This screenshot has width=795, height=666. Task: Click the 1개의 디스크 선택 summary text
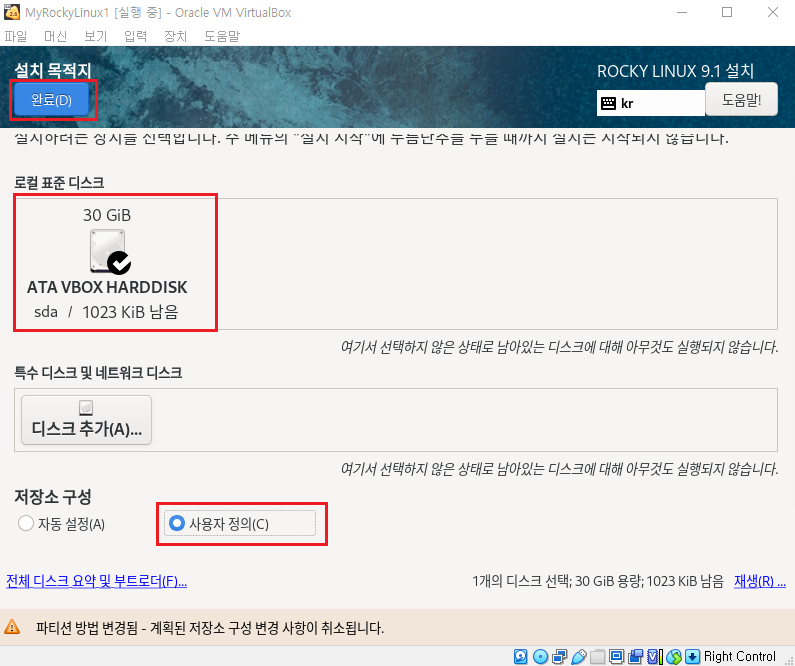[598, 581]
